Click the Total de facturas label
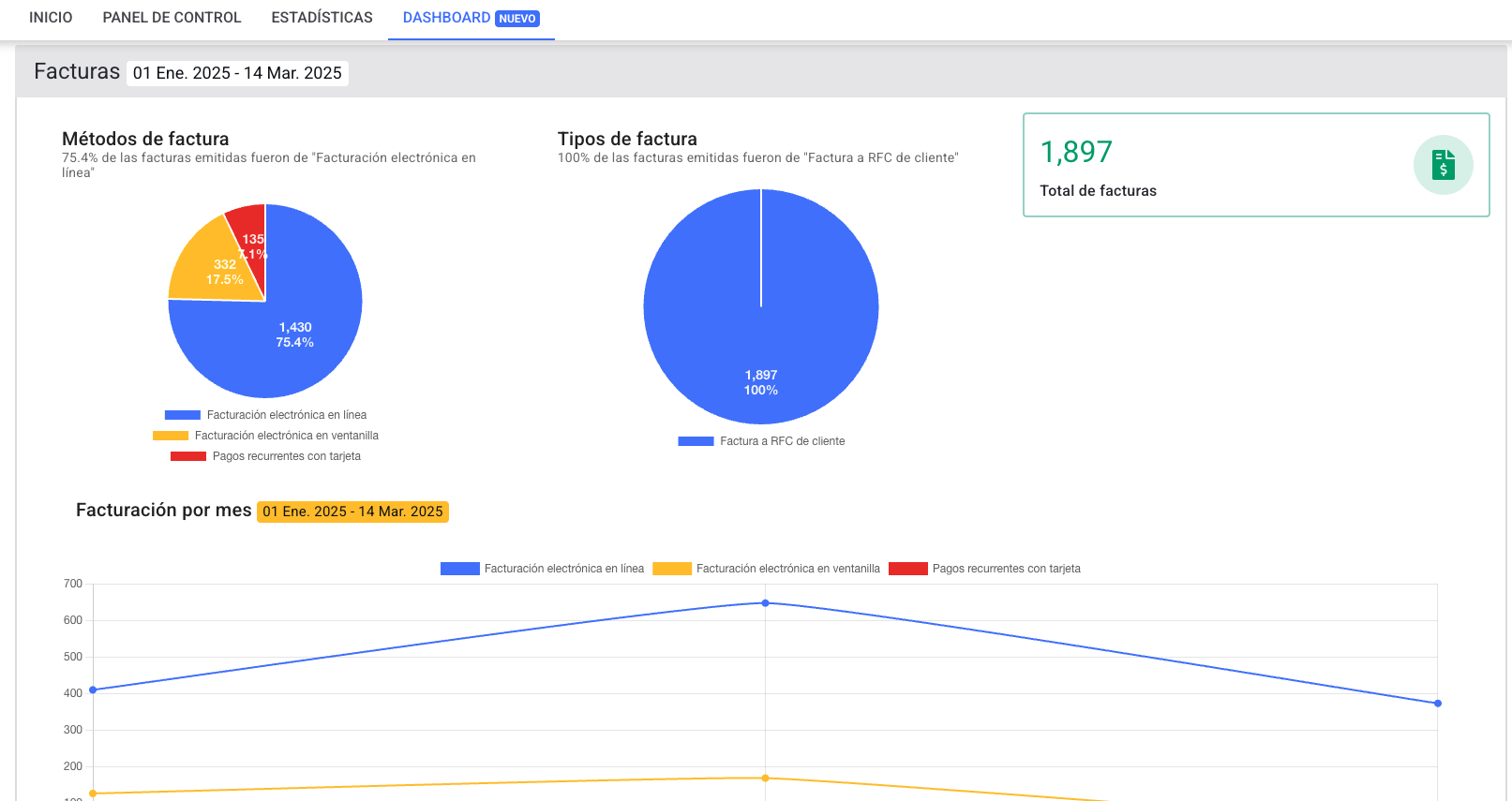This screenshot has height=801, width=1512. coord(1098,191)
